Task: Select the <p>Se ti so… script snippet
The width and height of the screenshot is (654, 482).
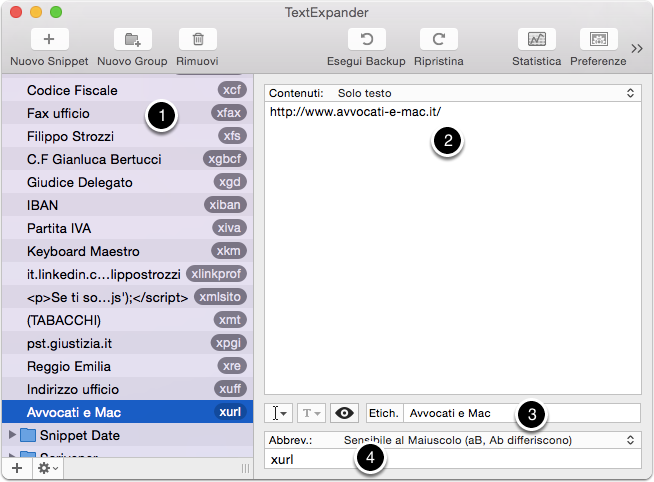Action: 127,297
